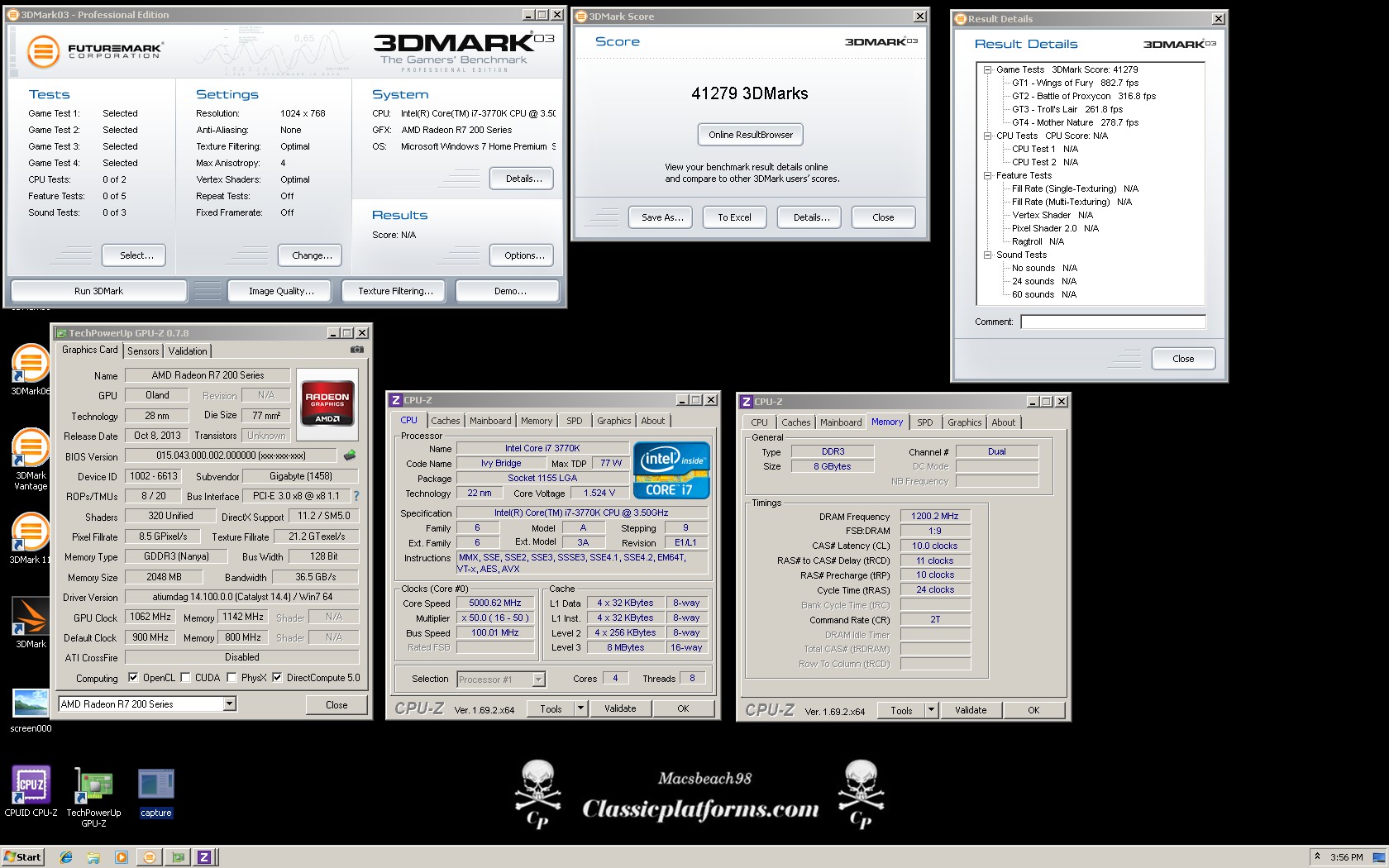Screen dimensions: 1389x868
Task: Open the 3DMark 11 desktop shortcut
Action: pyautogui.click(x=31, y=537)
